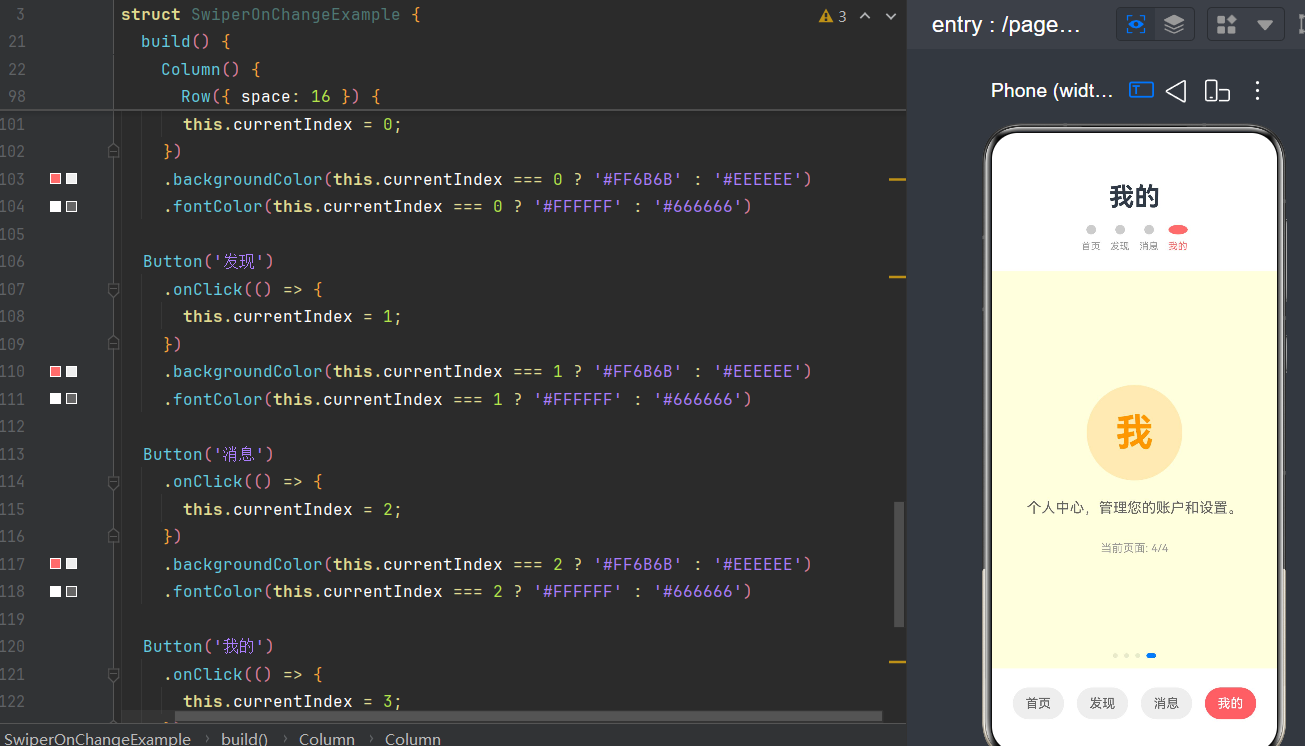Click the warning triangle indicator showing 3
This screenshot has height=746, width=1305.
tap(833, 16)
